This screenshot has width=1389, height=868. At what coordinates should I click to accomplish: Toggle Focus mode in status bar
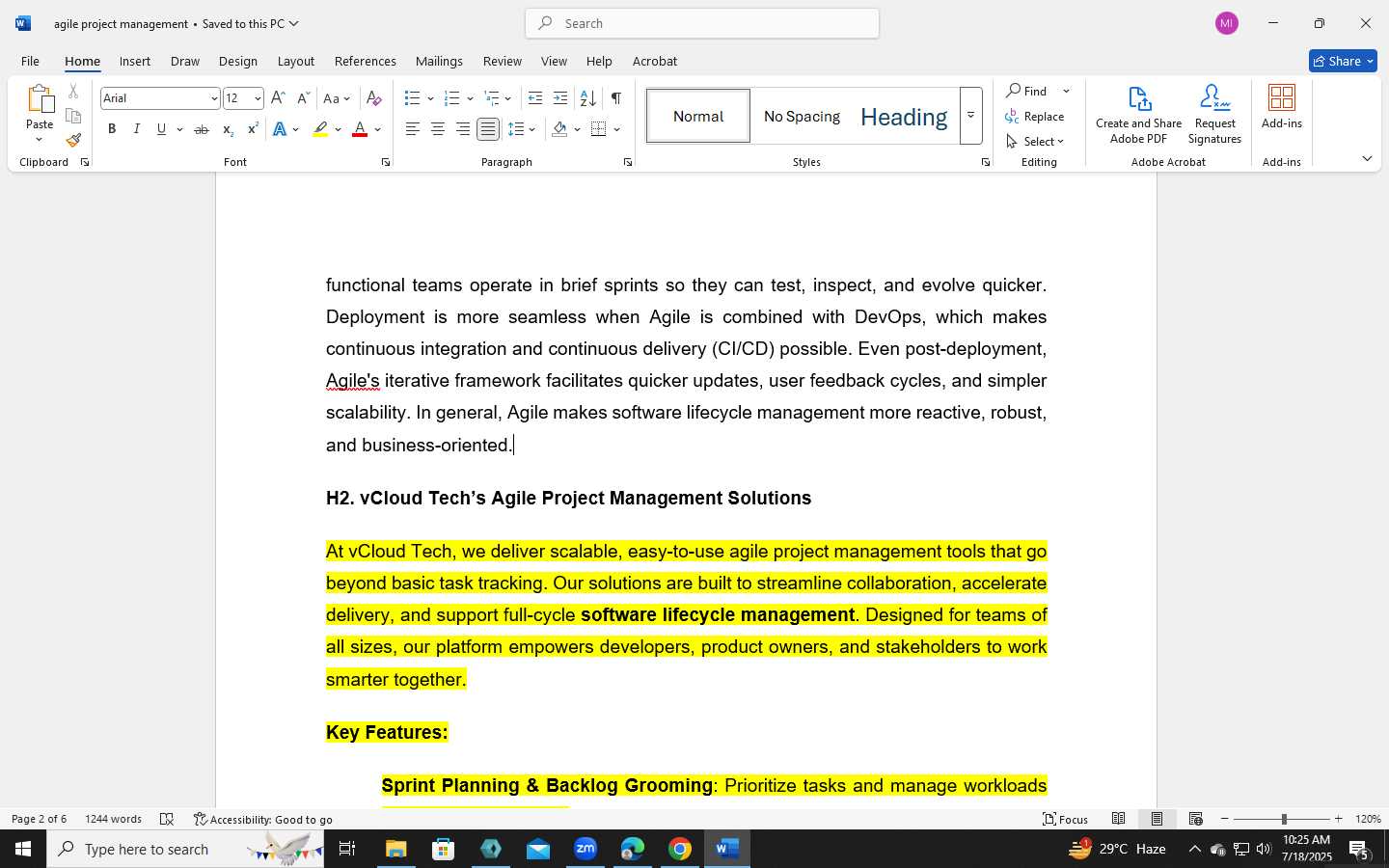click(1066, 819)
